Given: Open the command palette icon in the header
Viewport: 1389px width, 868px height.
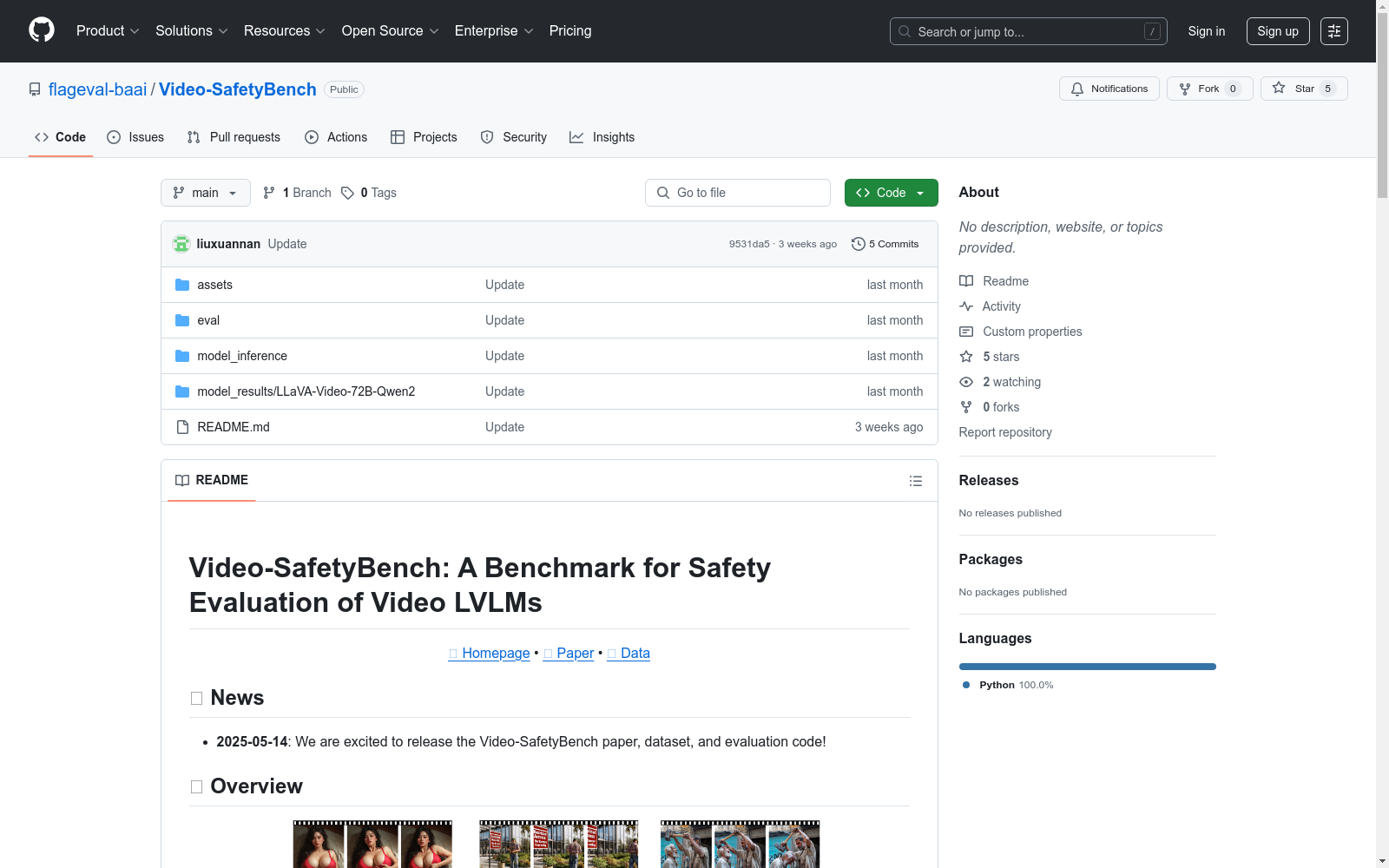Looking at the screenshot, I should pos(1334,31).
